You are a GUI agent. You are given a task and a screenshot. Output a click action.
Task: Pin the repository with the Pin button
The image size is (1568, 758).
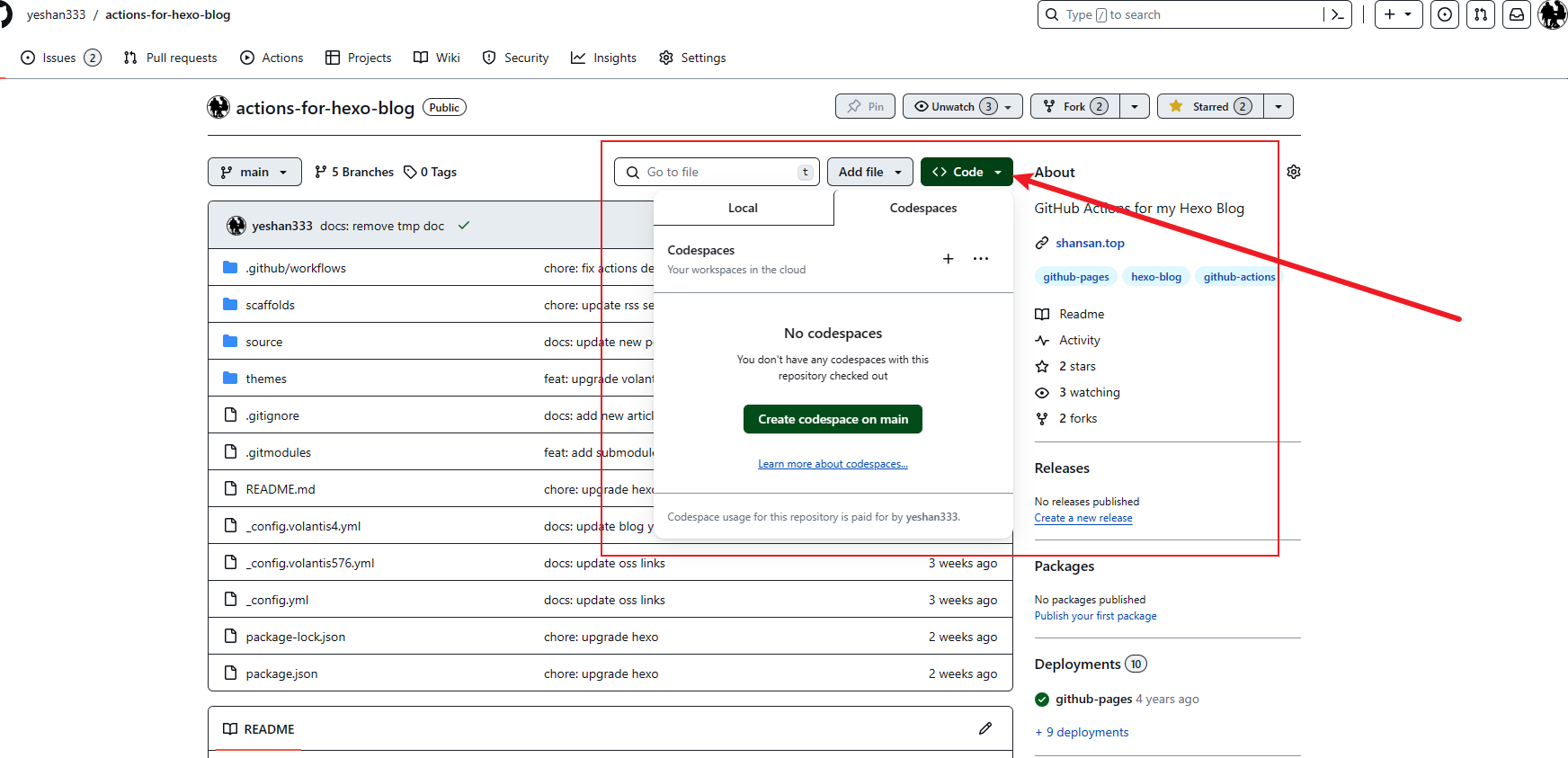865,106
